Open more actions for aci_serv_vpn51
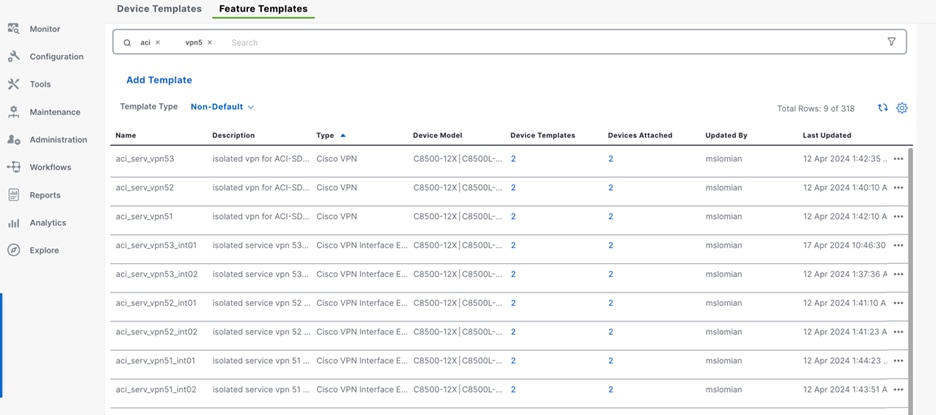The height and width of the screenshot is (415, 936). coord(898,216)
